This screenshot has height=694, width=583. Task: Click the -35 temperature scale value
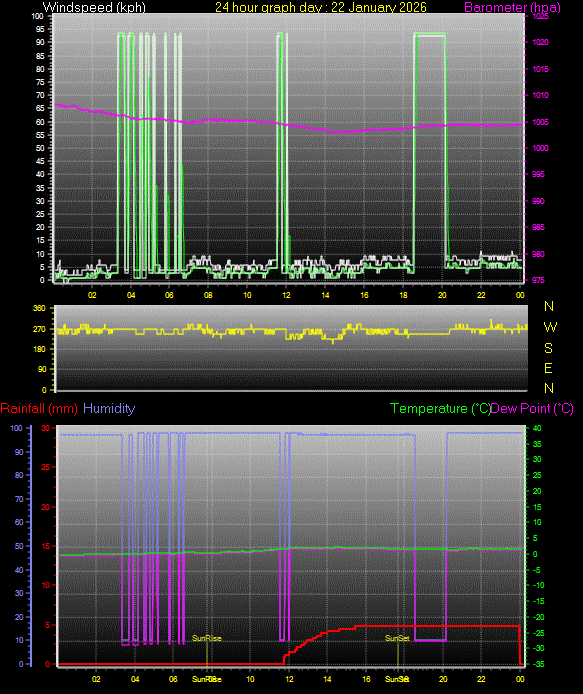[538, 664]
